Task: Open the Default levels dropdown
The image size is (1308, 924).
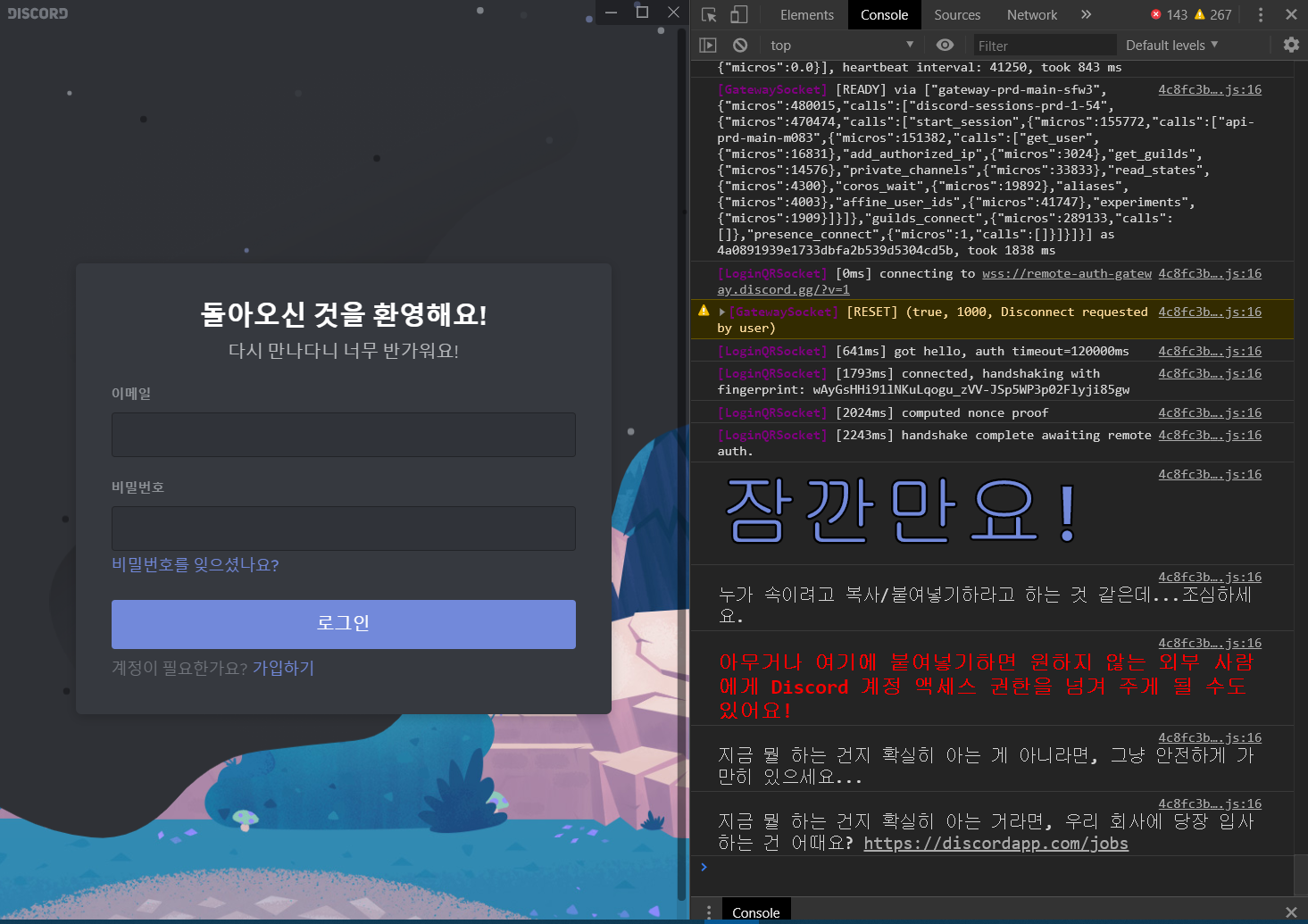Action: coord(1171,45)
